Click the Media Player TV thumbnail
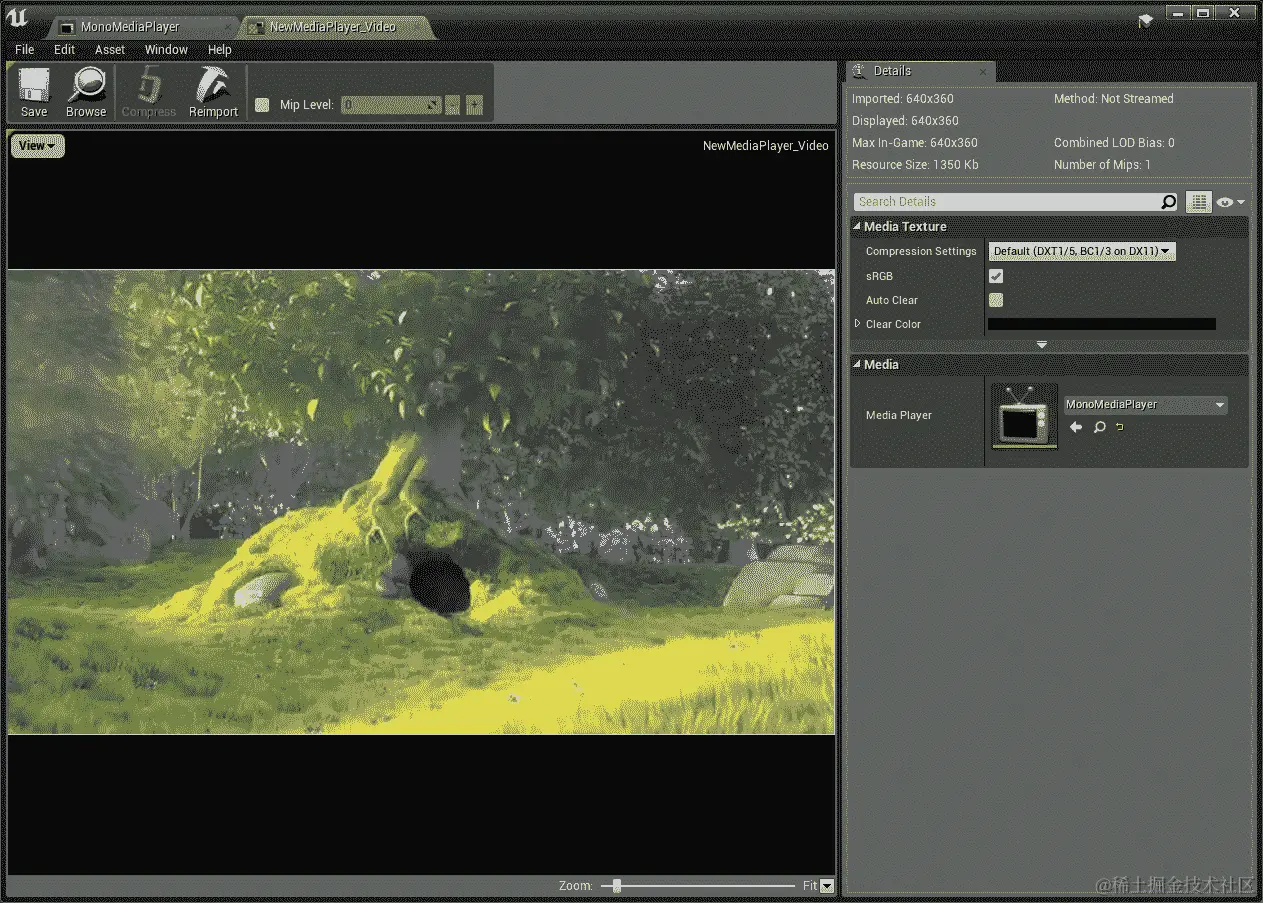 (1025, 416)
